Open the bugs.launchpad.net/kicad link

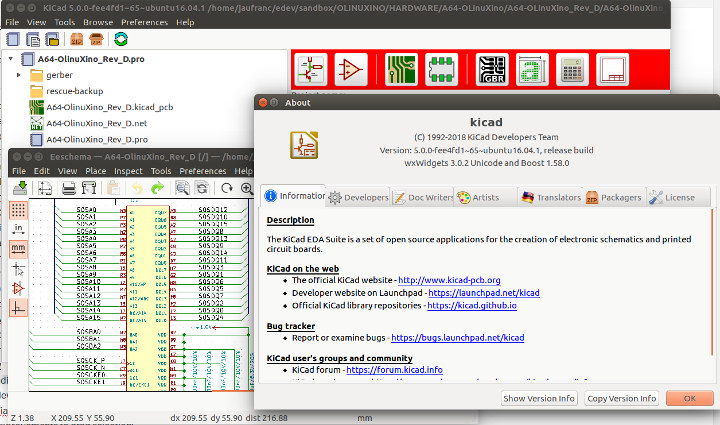tap(458, 338)
